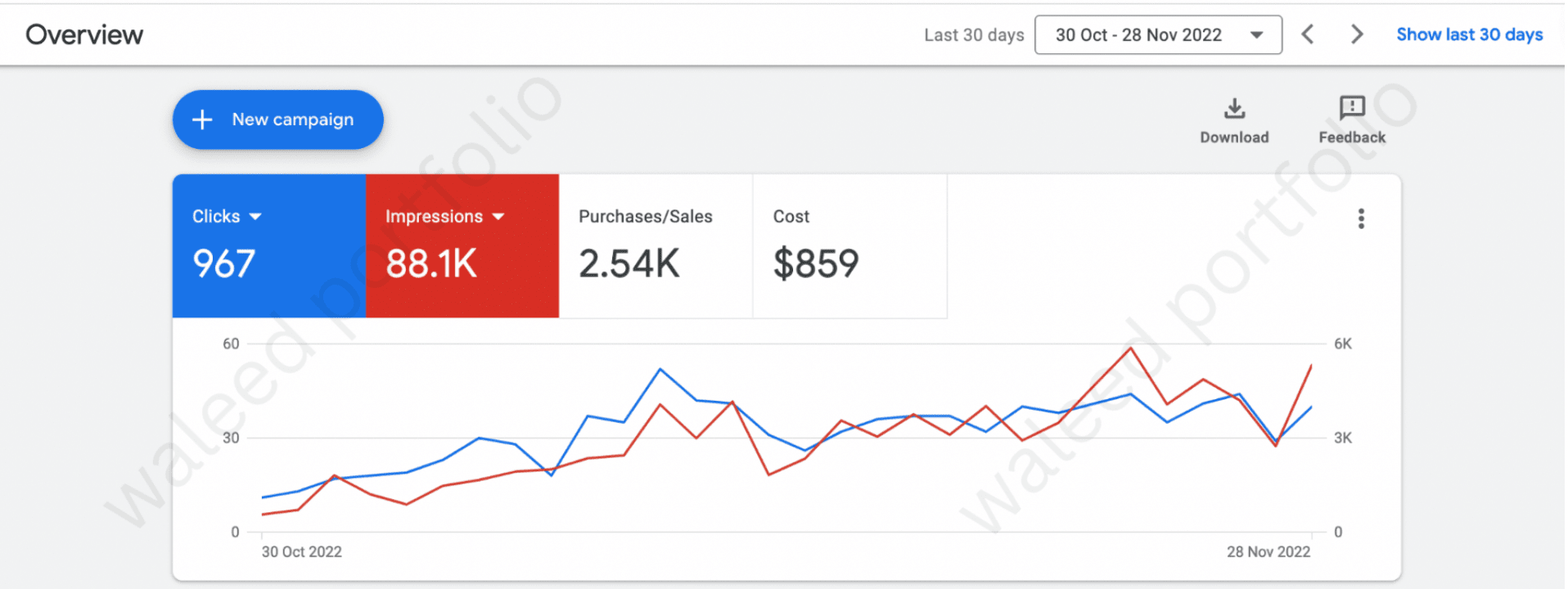Click the Overview page title

[x=84, y=34]
